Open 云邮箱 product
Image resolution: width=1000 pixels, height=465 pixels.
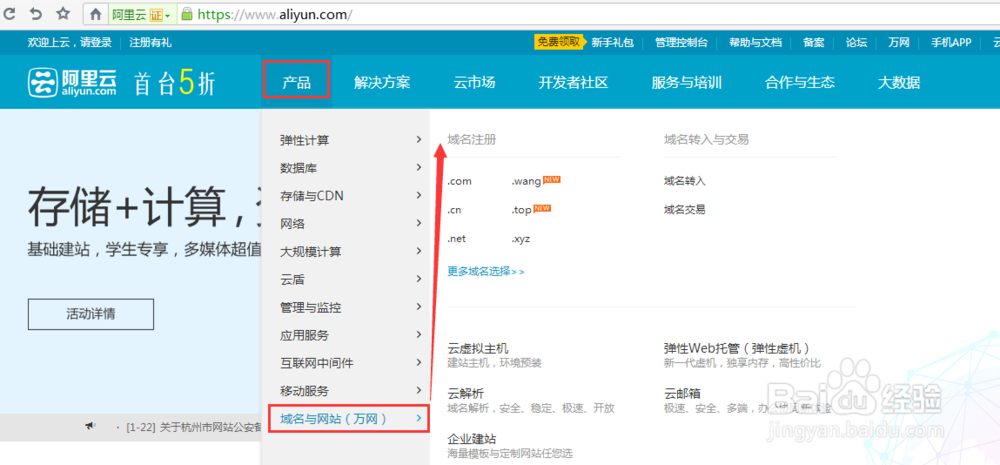[x=682, y=393]
